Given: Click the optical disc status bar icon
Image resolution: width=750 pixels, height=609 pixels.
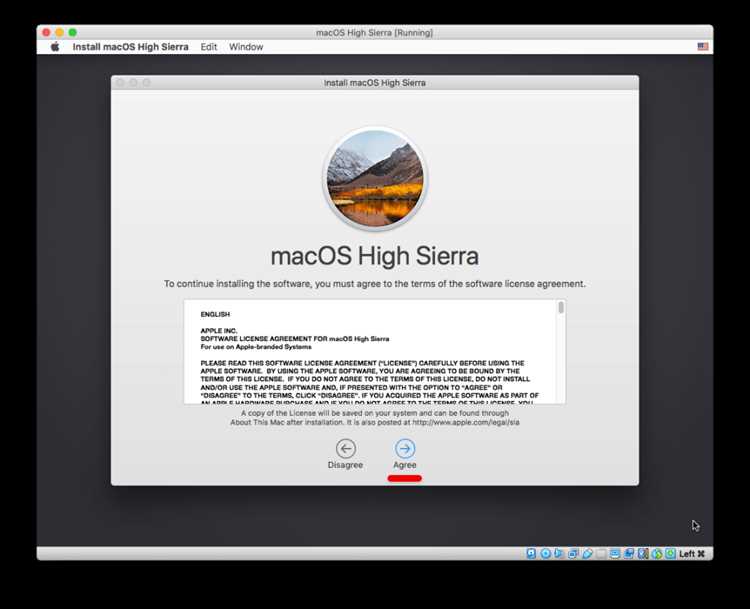Looking at the screenshot, I should [x=545, y=554].
